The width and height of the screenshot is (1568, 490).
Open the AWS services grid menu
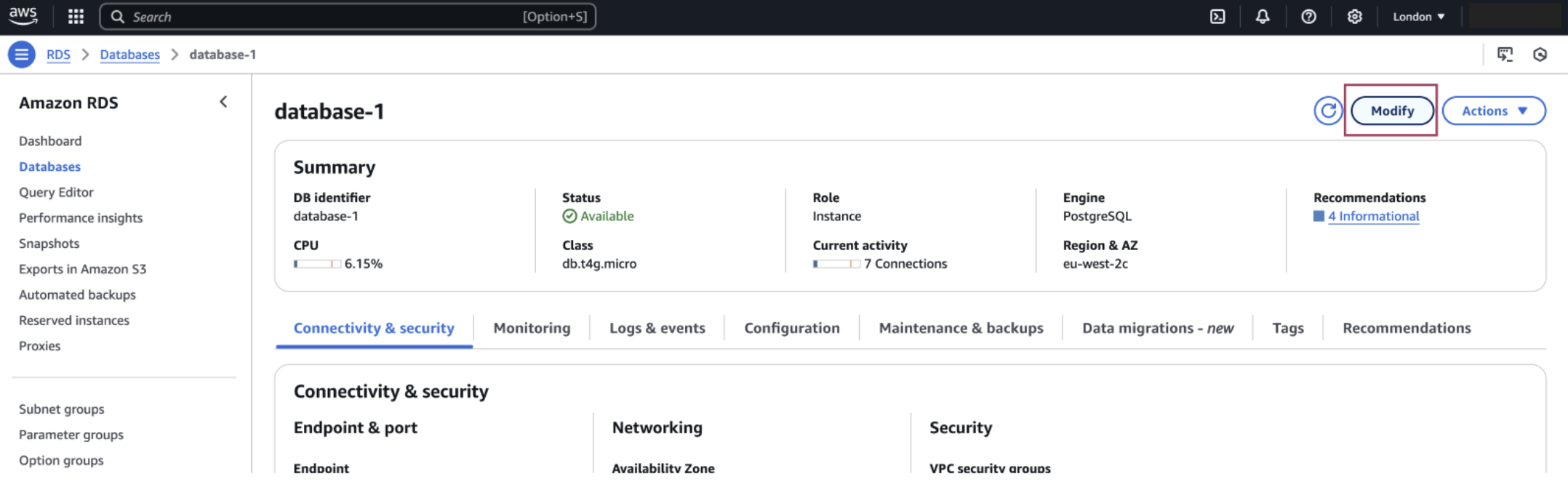tap(76, 17)
